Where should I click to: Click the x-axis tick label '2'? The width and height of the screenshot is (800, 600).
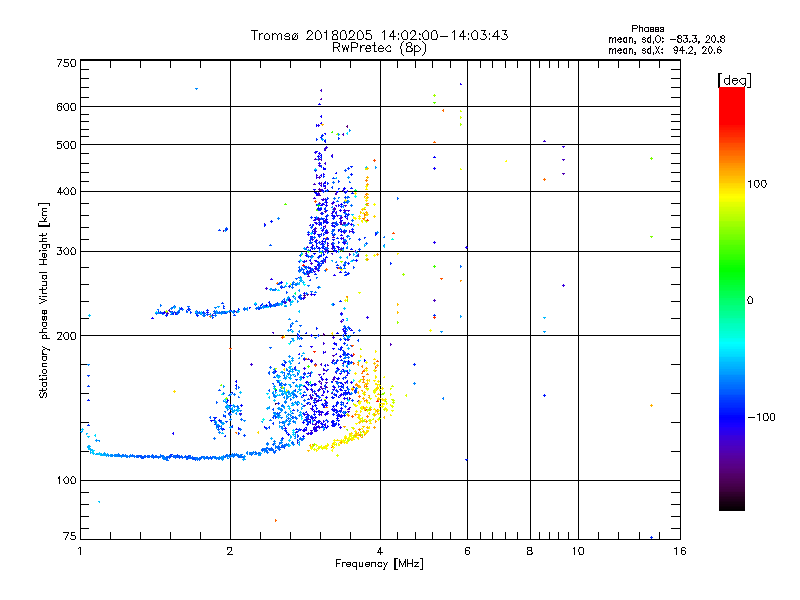(x=230, y=551)
